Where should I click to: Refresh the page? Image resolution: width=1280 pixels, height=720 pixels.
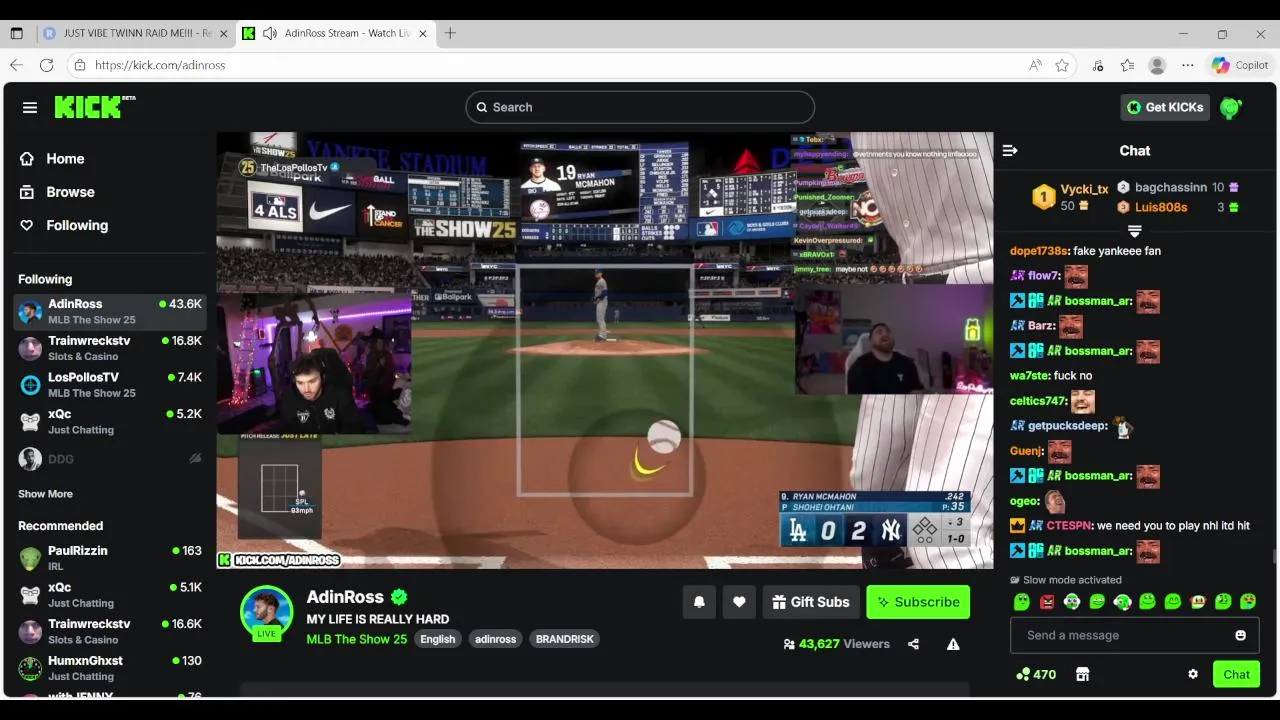tap(46, 65)
